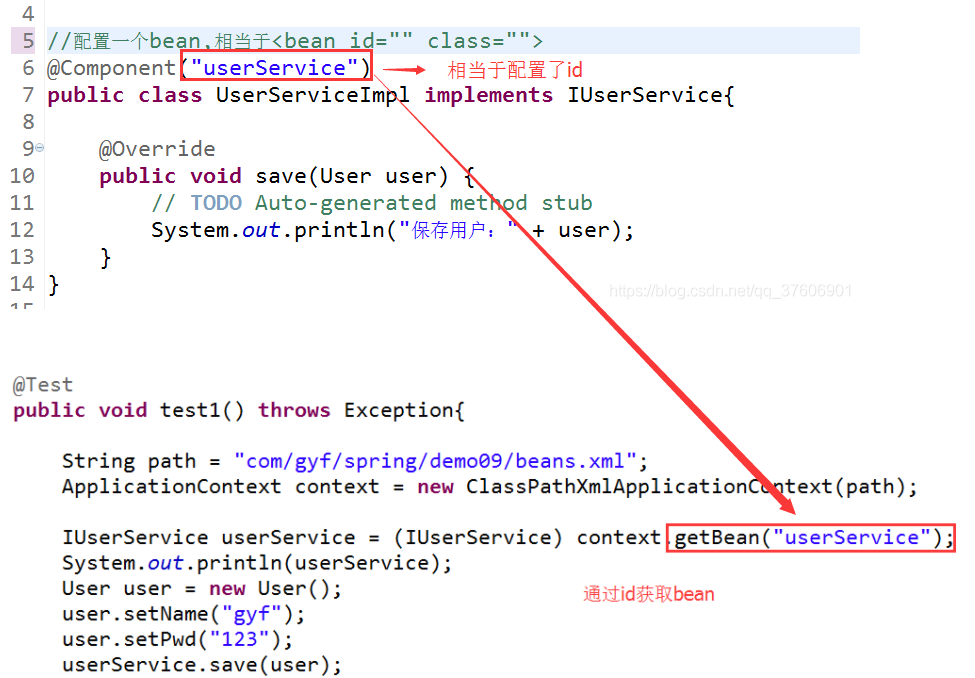Click the println call with "保存用户" string
The width and height of the screenshot is (975, 678).
tap(392, 230)
